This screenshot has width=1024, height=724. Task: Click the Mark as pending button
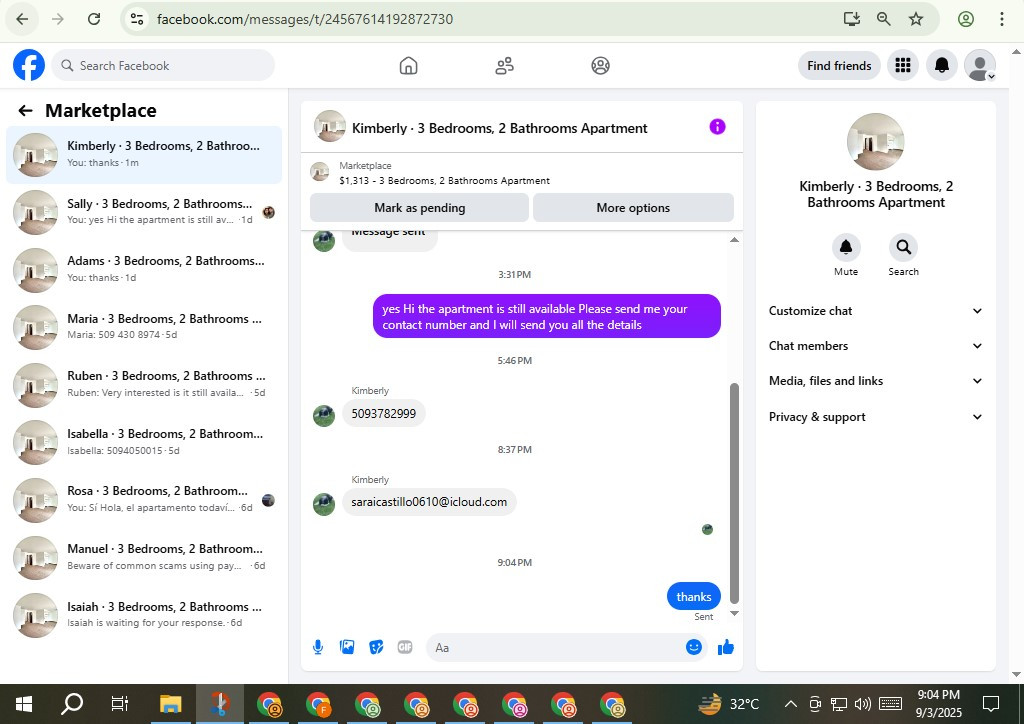coord(419,208)
